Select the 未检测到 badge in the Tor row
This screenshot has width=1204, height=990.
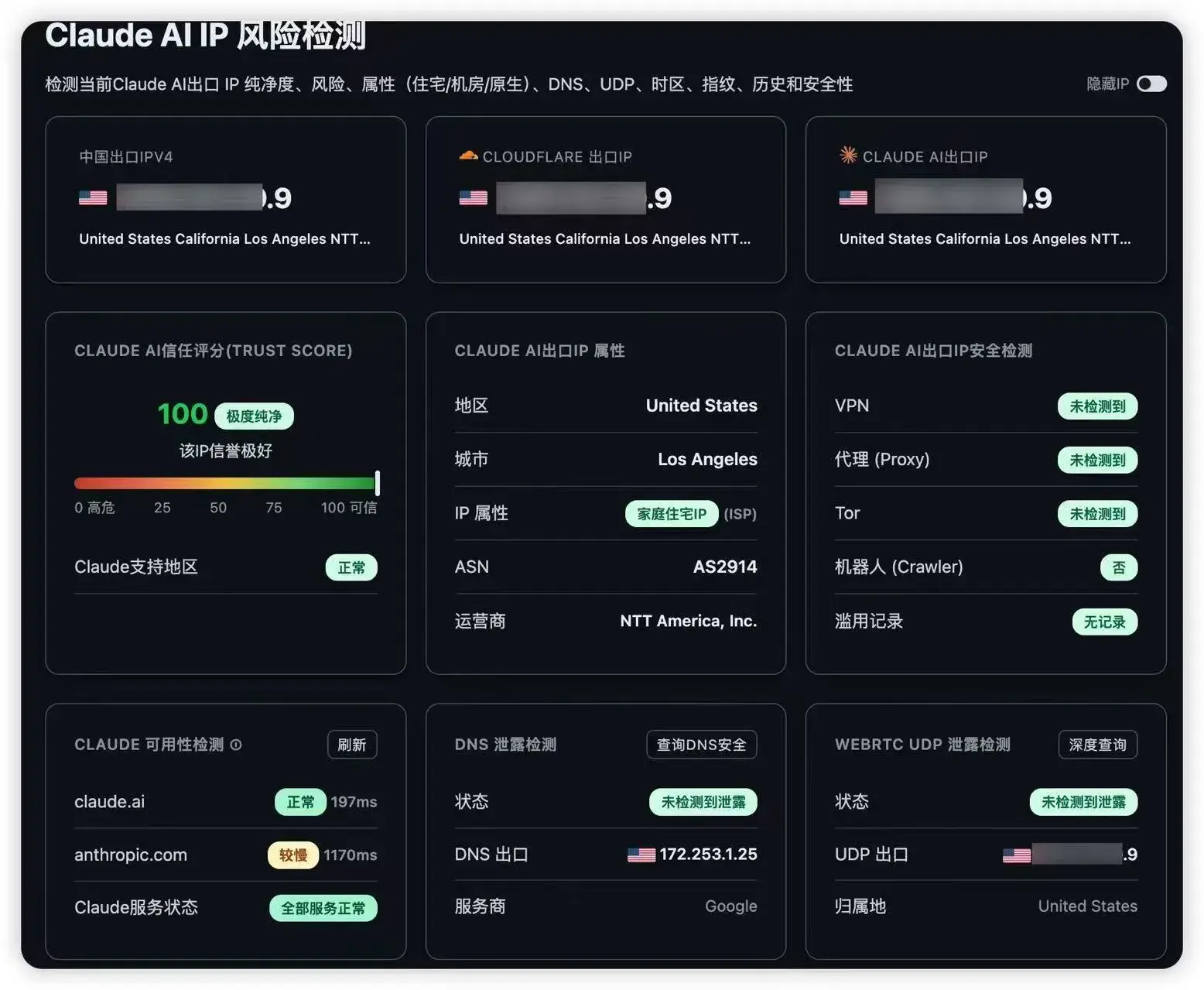click(1097, 514)
